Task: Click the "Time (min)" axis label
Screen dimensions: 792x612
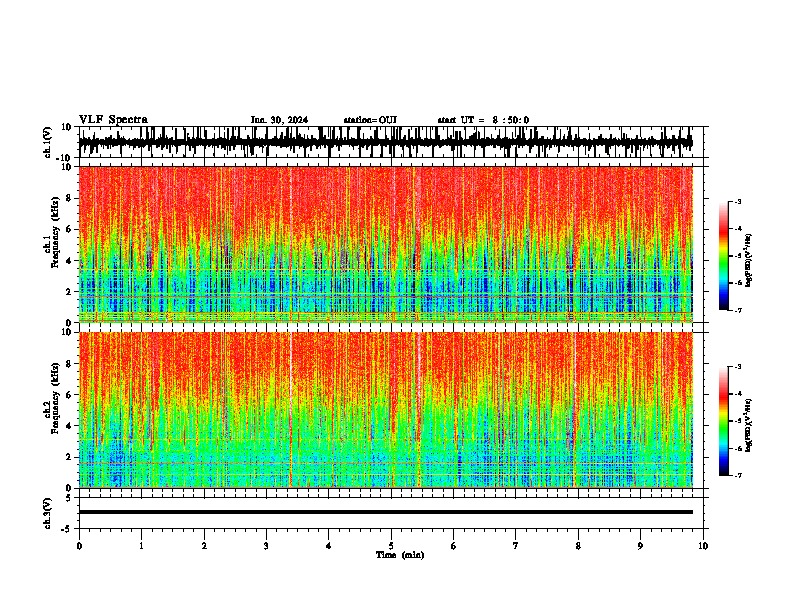Action: [400, 555]
